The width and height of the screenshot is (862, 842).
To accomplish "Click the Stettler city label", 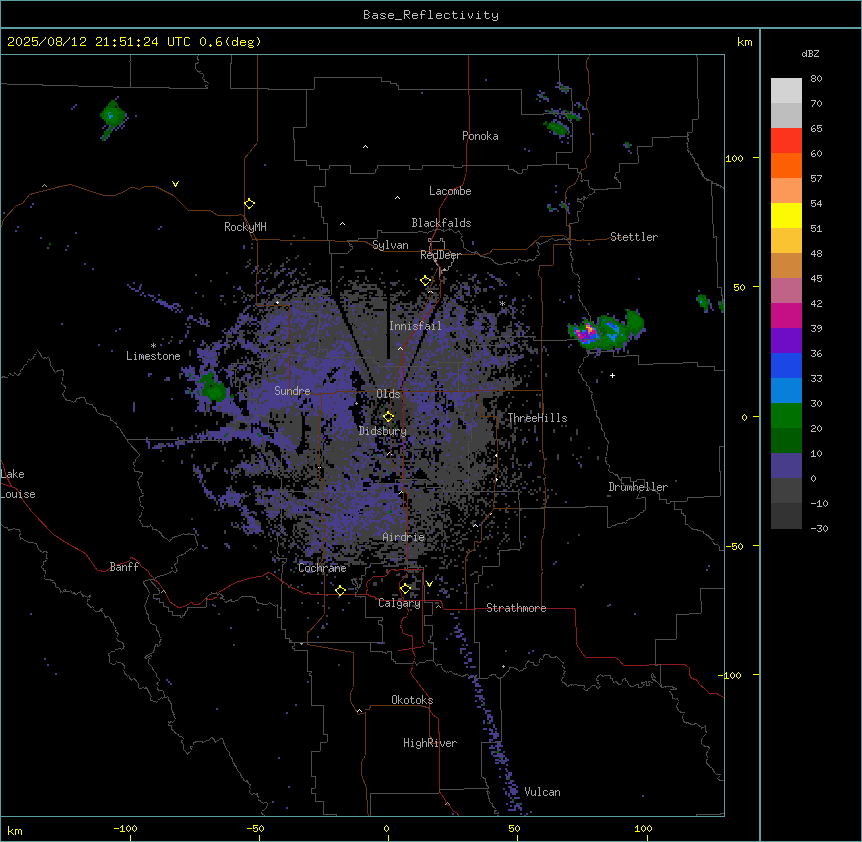I will click(633, 237).
